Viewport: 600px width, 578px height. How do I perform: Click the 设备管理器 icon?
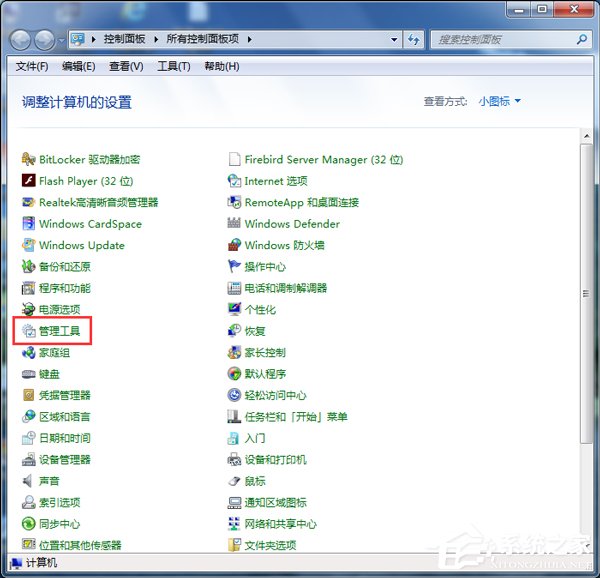tap(29, 460)
